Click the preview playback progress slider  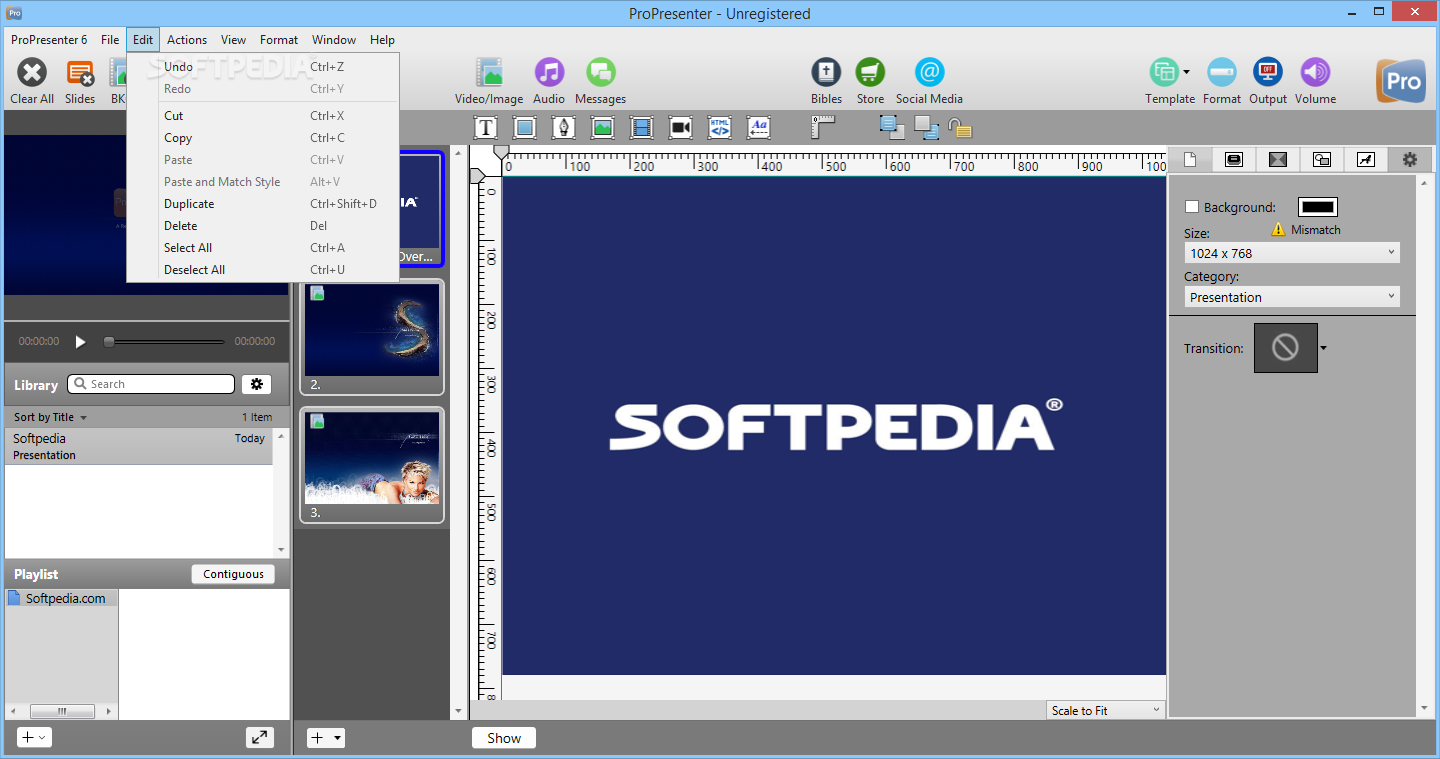164,342
